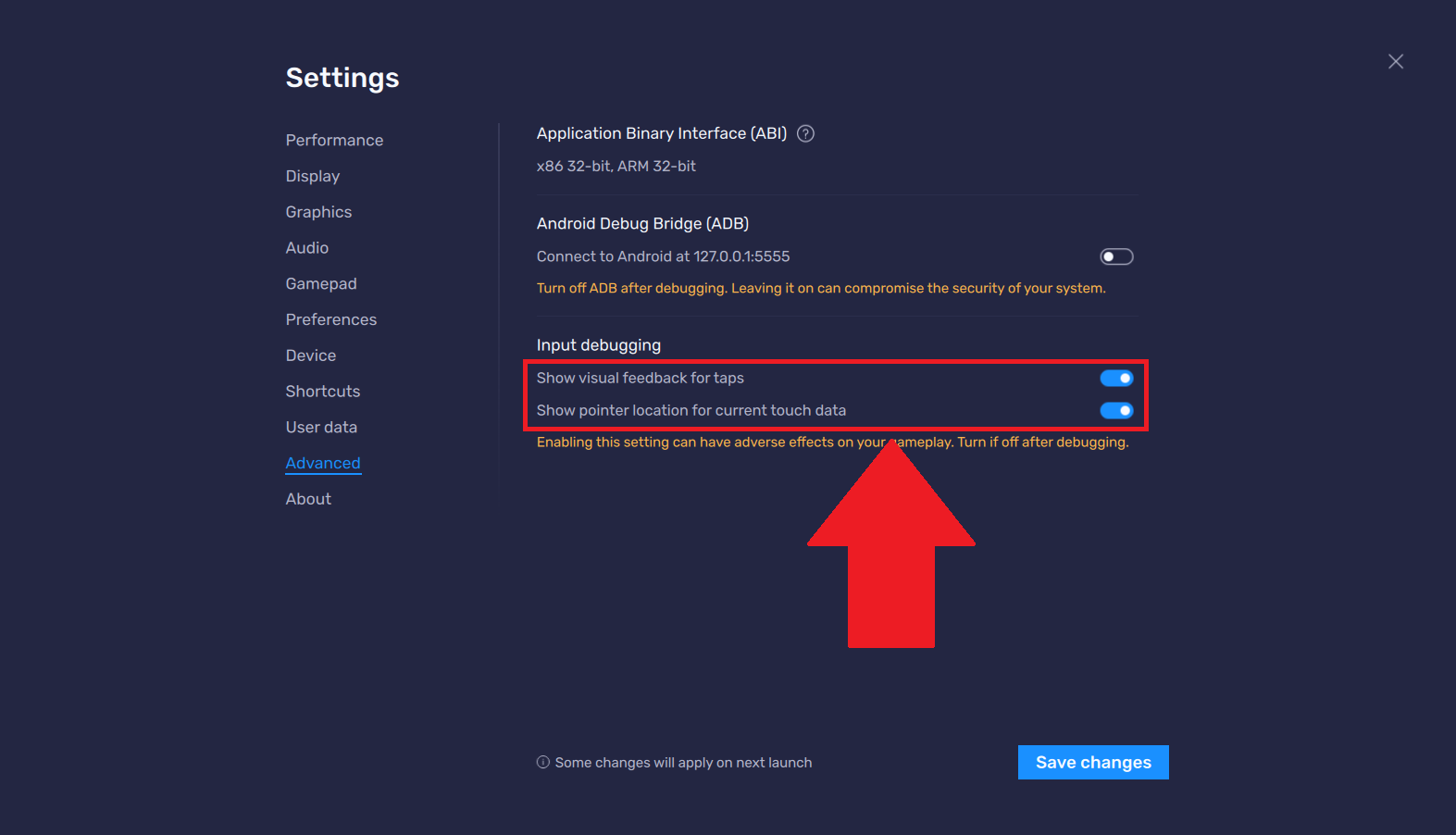The width and height of the screenshot is (1456, 835).
Task: Open the Performance settings section
Action: [x=334, y=140]
